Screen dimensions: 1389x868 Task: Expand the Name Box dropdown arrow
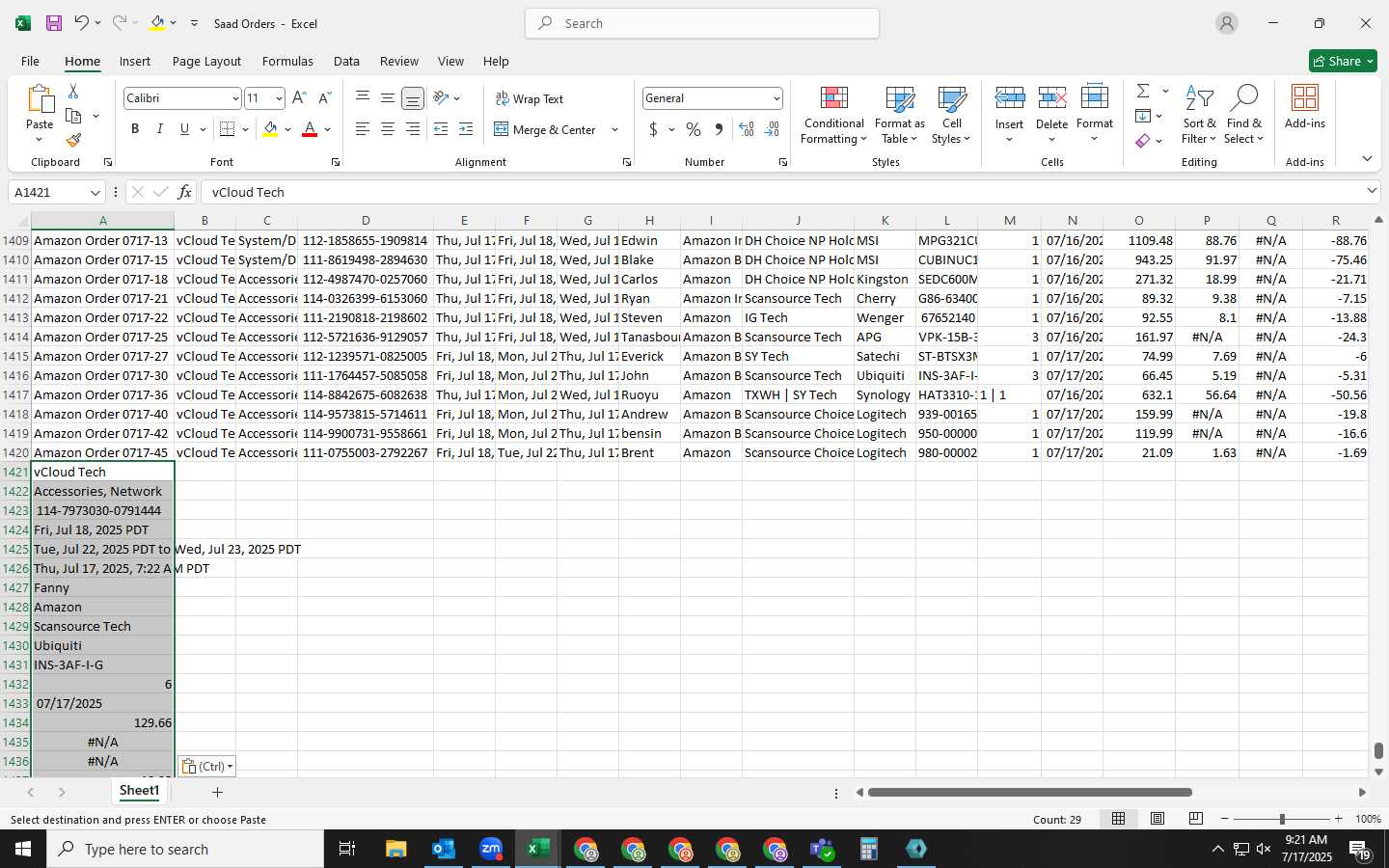pos(95,193)
